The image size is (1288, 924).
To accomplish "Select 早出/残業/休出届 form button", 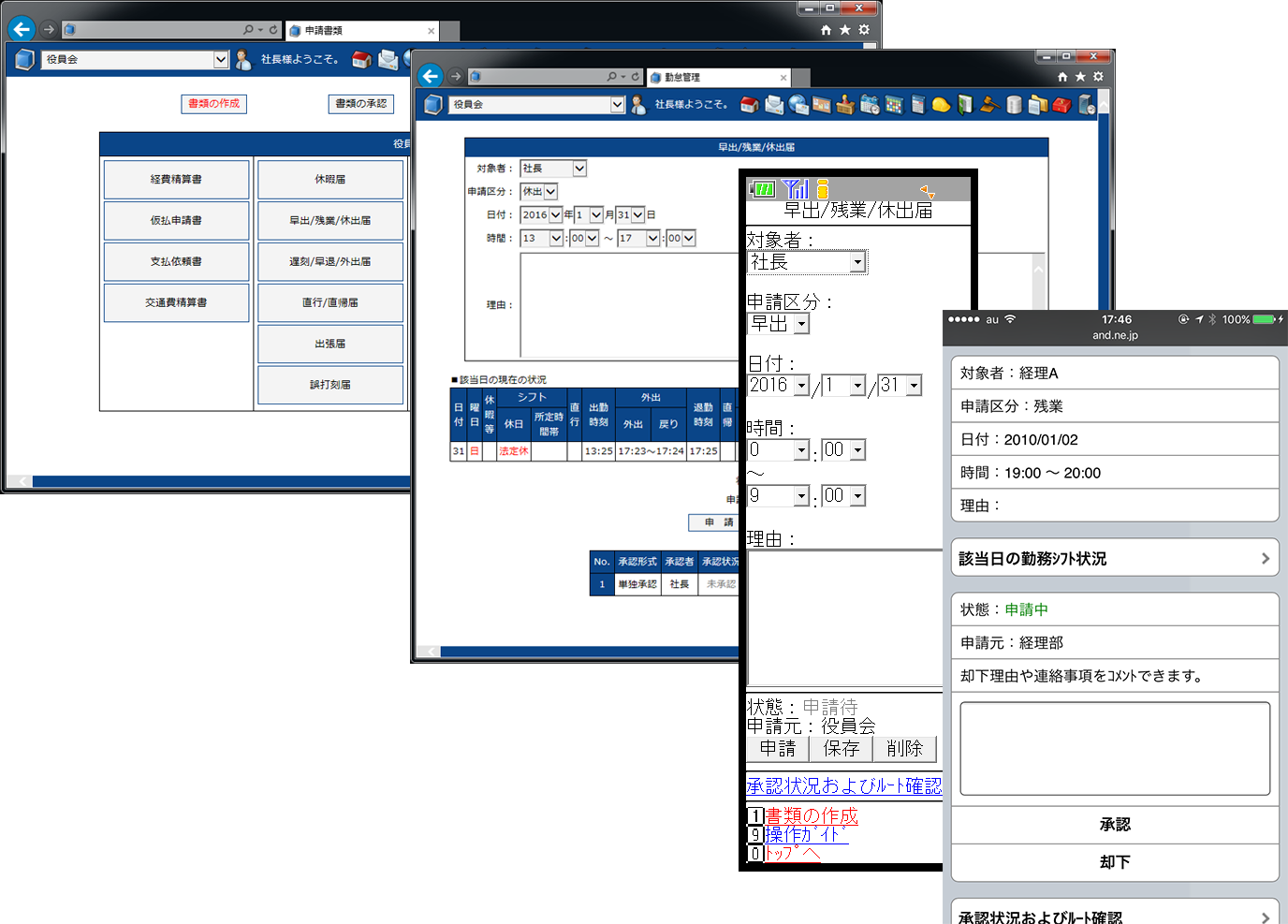I will (330, 220).
